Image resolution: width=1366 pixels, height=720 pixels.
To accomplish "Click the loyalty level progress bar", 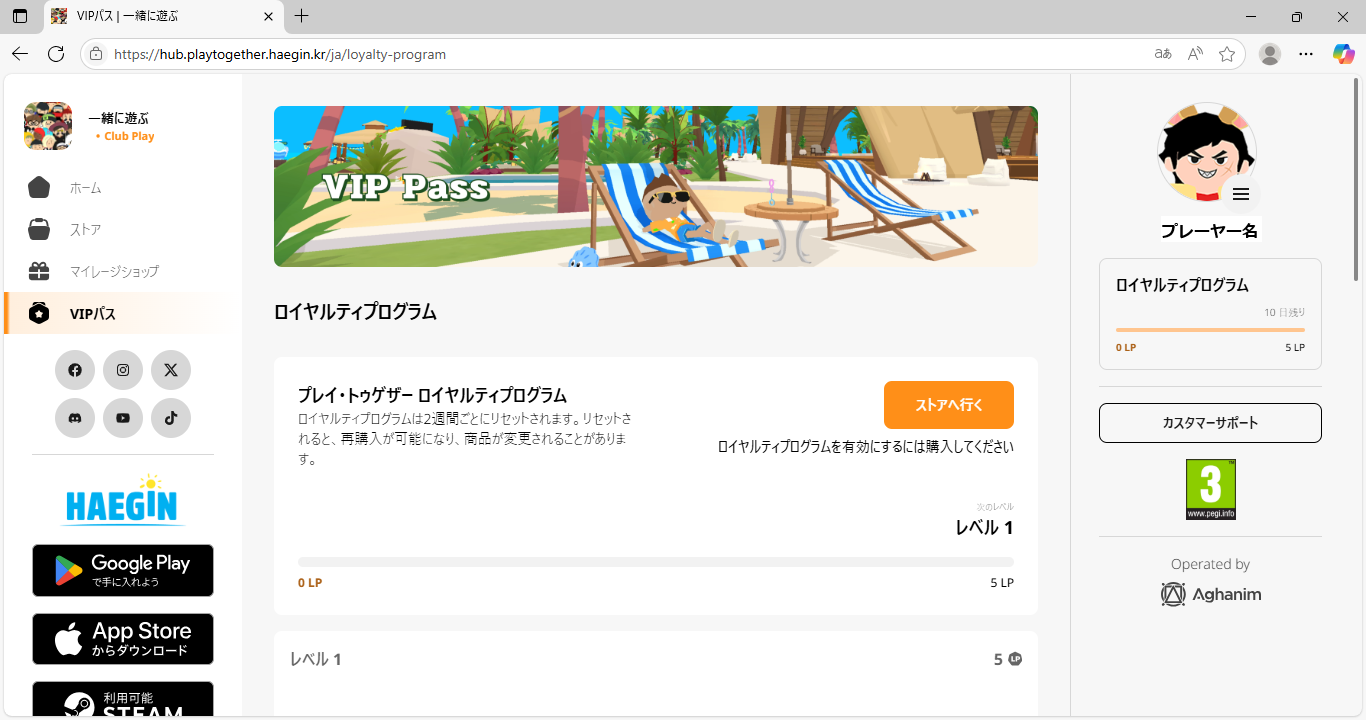I will [x=655, y=562].
